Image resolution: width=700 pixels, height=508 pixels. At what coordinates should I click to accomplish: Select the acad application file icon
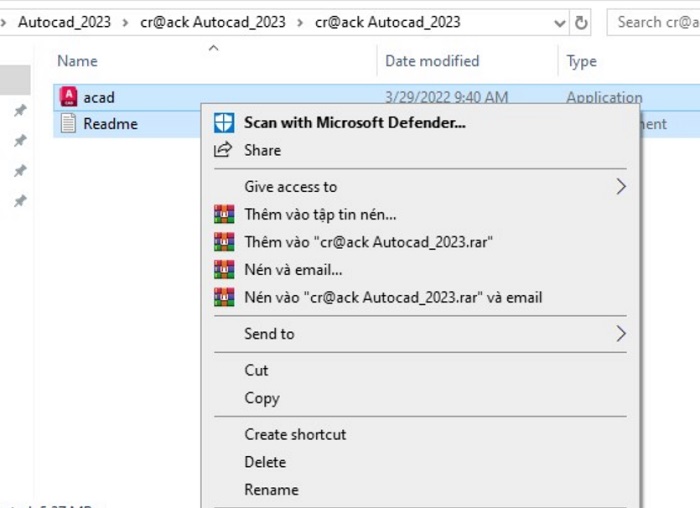tap(68, 97)
